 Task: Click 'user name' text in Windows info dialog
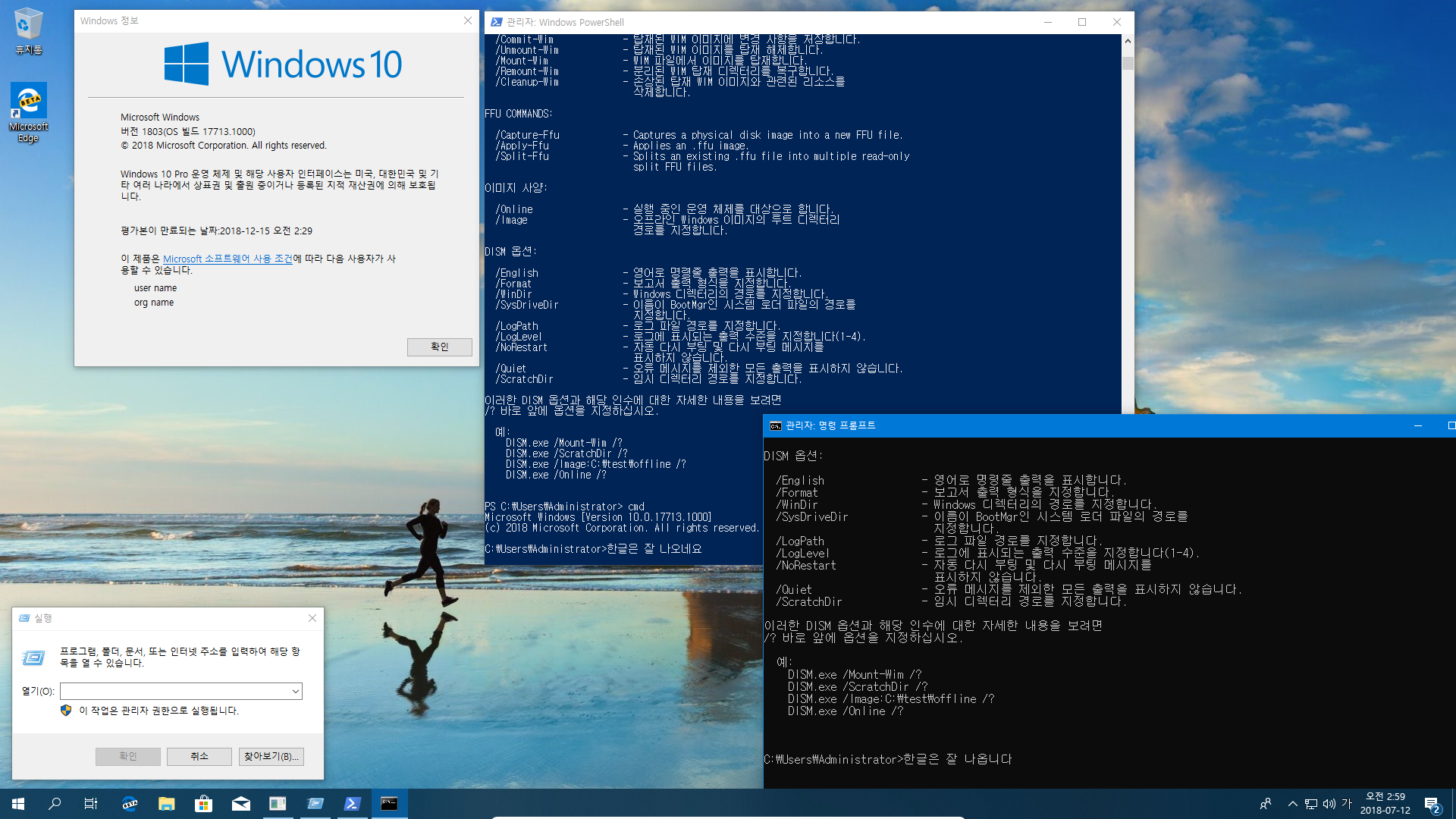(155, 288)
